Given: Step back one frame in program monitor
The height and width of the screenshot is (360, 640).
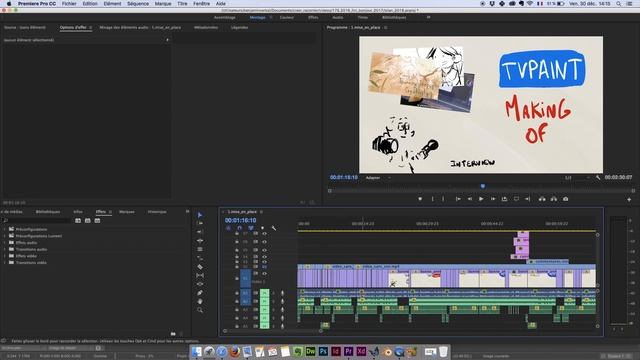Looking at the screenshot, I should click(470, 199).
